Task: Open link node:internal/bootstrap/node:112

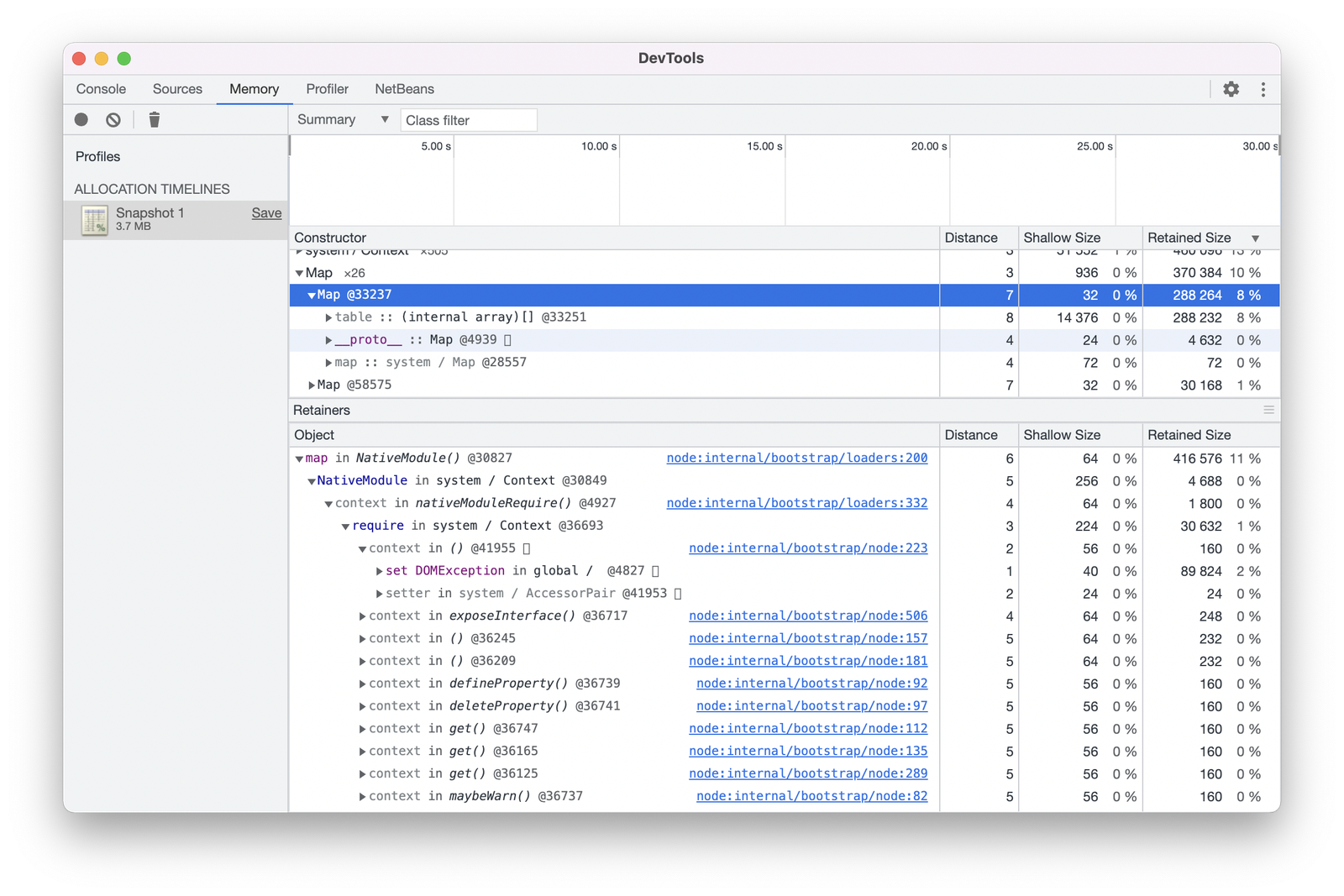Action: tap(808, 729)
